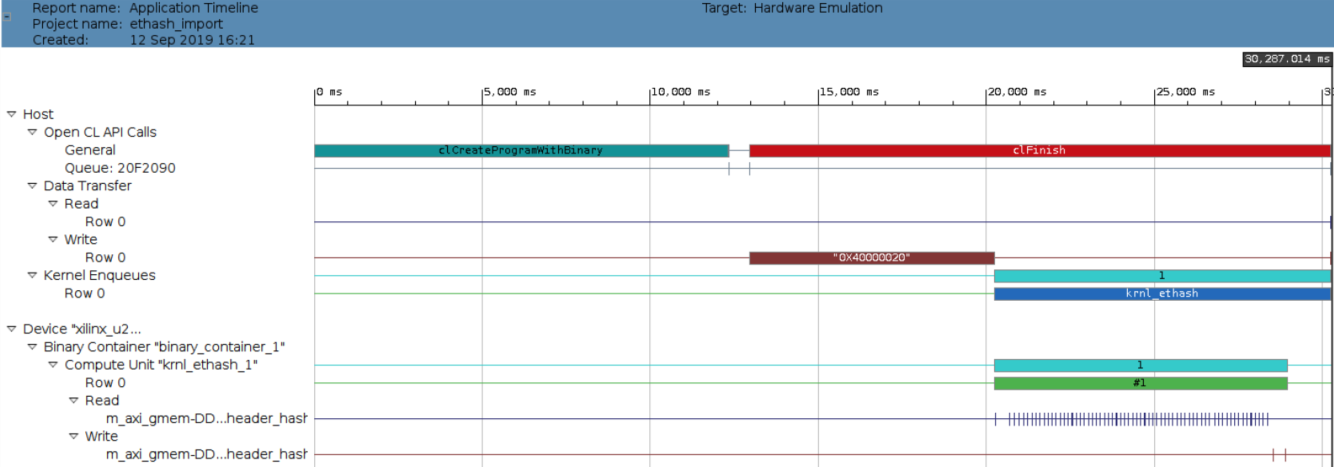Screen dimensions: 1334x467
Task: Select the green #1 compute unit bar
Action: [1141, 383]
